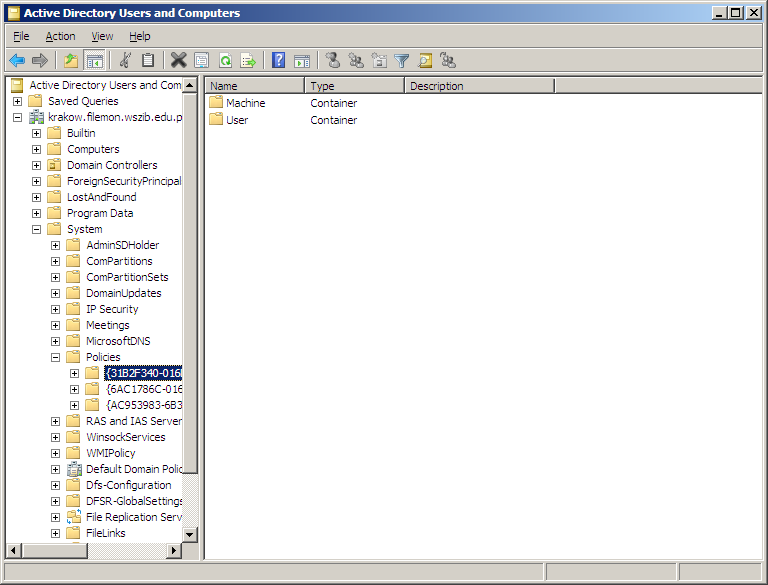Viewport: 768px width, 585px height.
Task: Click the Machine folder in the list
Action: [x=245, y=103]
